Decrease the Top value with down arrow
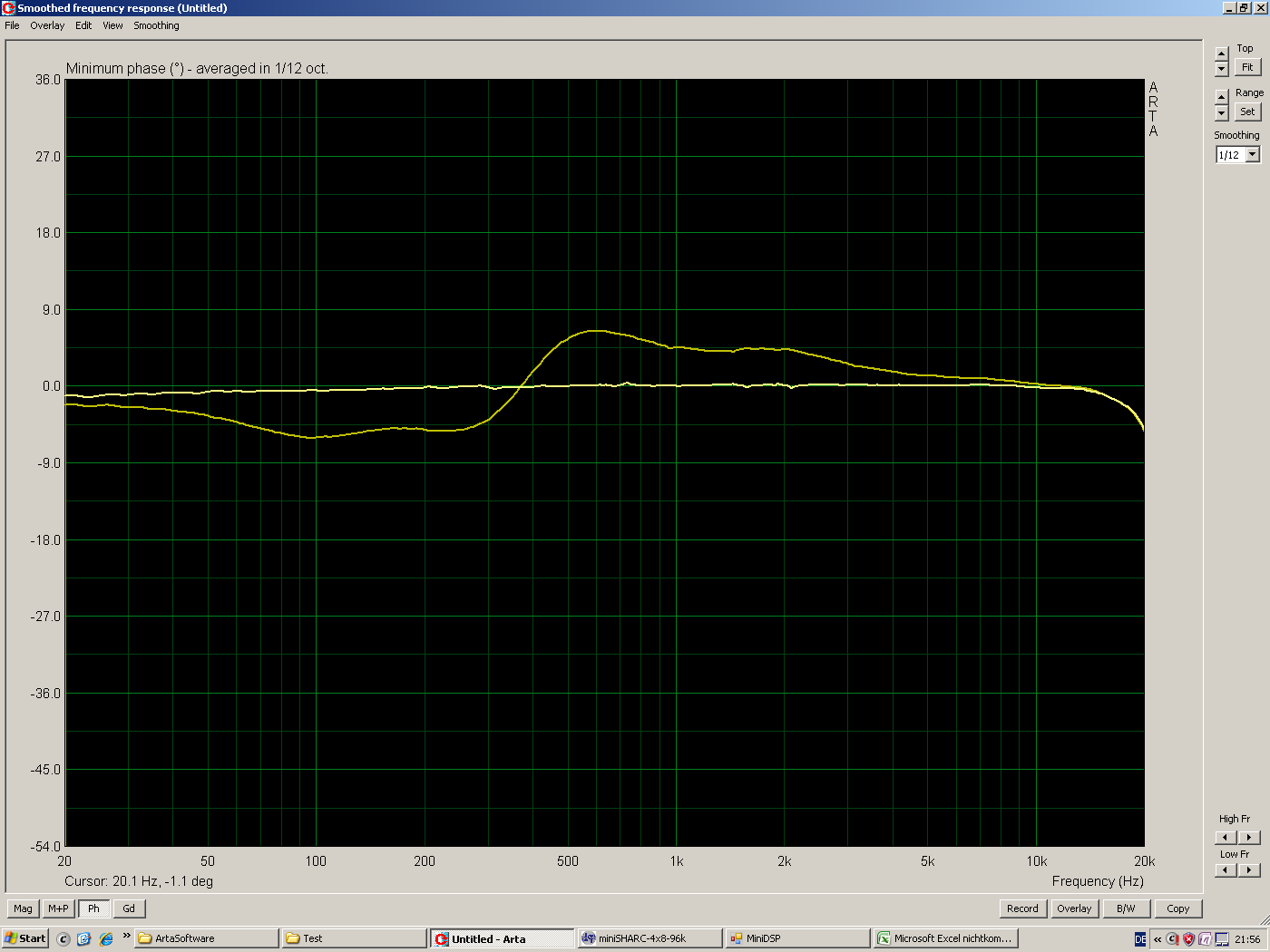 pos(1221,69)
